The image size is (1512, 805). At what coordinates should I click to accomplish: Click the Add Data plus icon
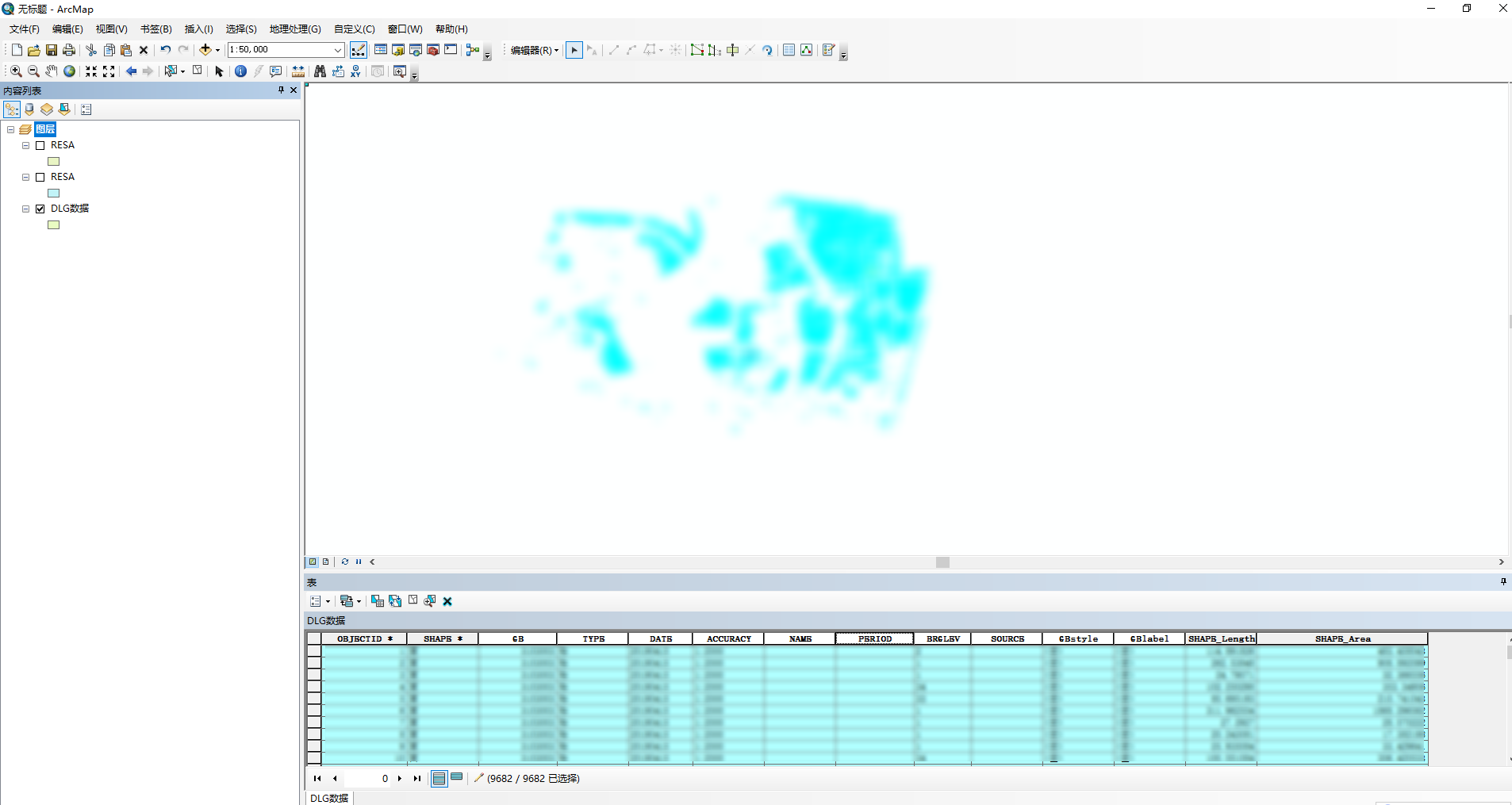(x=205, y=50)
